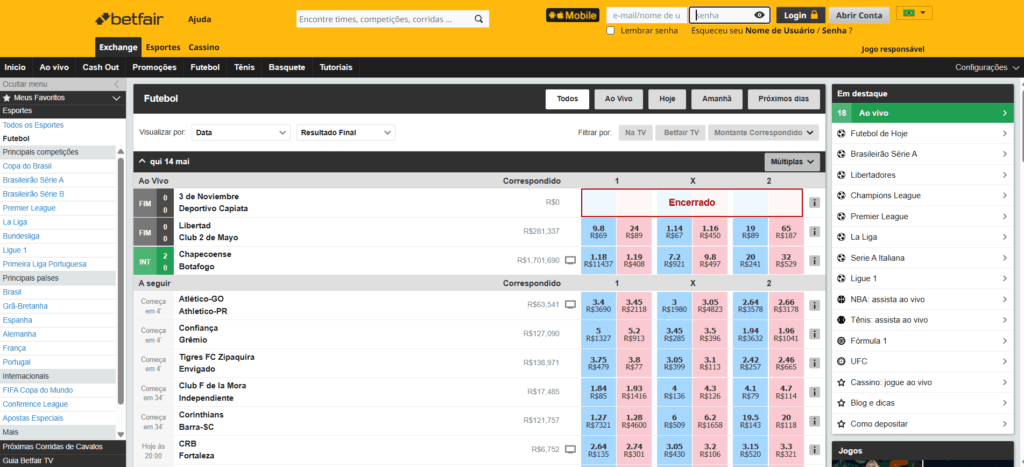Open Premier League in left sidebar

[29, 208]
